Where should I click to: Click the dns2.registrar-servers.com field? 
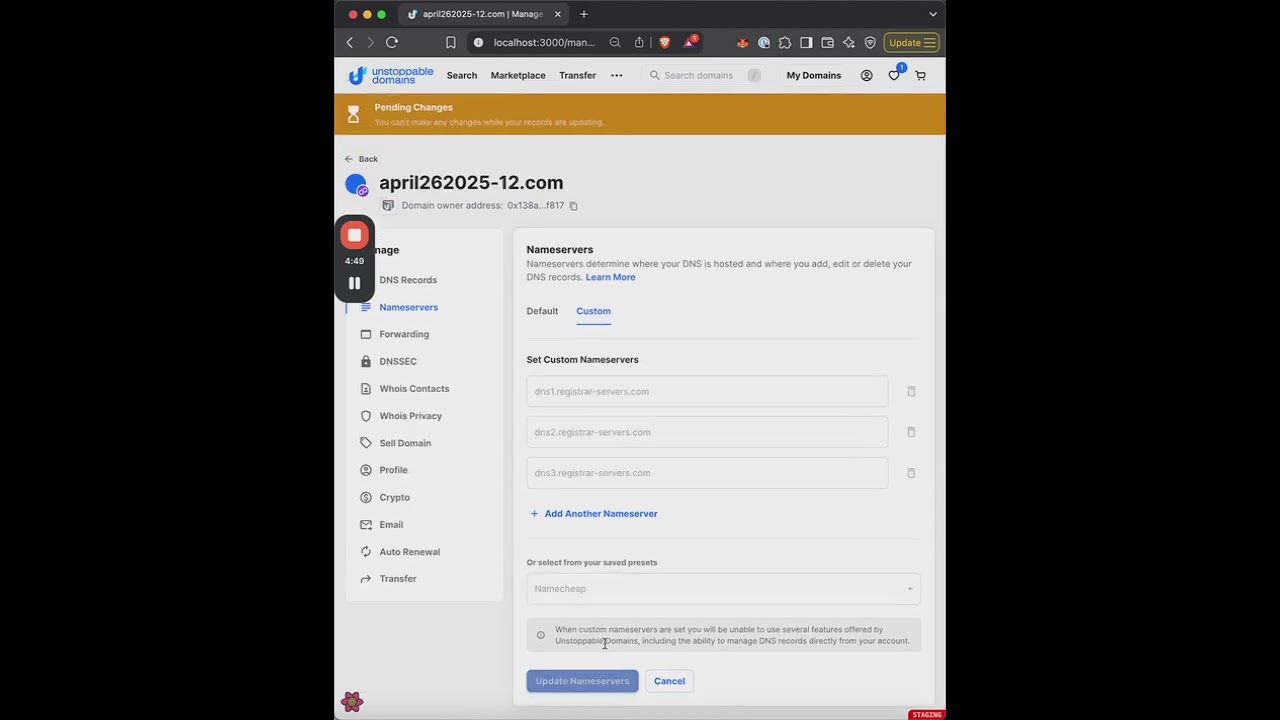[707, 432]
